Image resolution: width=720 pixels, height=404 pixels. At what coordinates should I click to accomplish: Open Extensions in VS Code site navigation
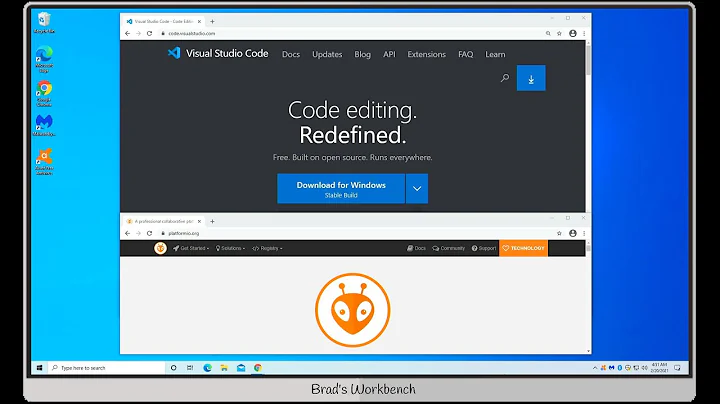(426, 54)
